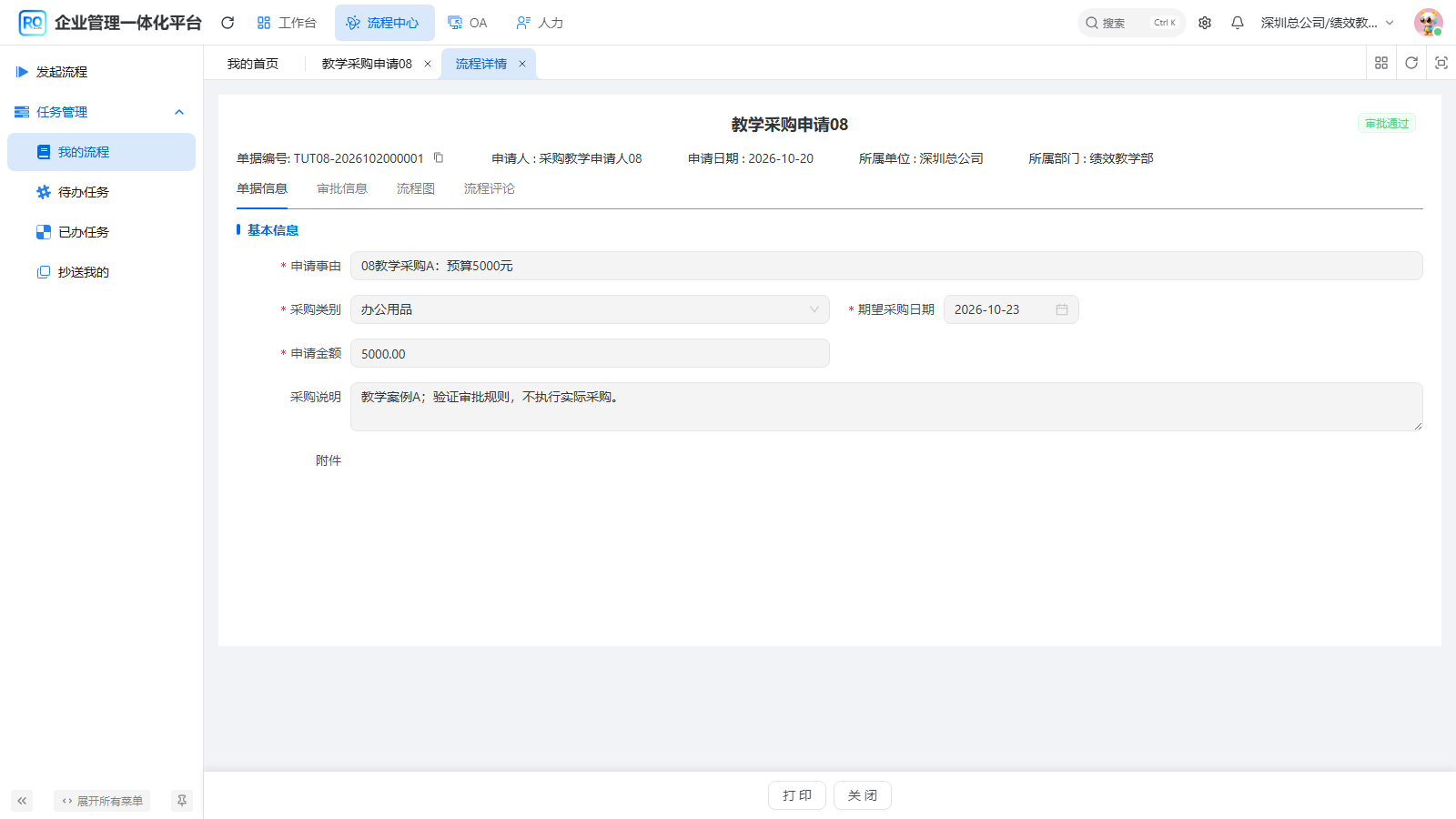Switch to the 我的首页 tab

[x=253, y=64]
